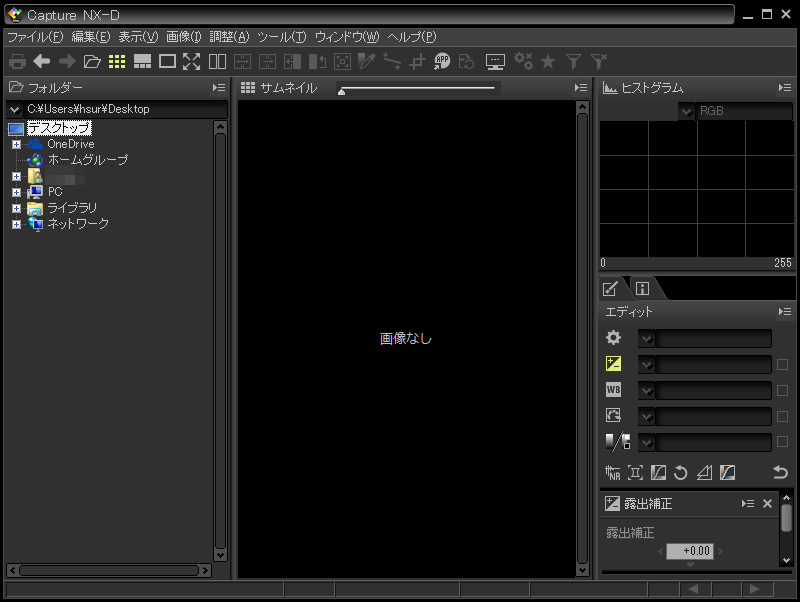Toggle the tone adjustment checkbox in bottom row
This screenshot has width=800, height=602.
pyautogui.click(x=782, y=441)
